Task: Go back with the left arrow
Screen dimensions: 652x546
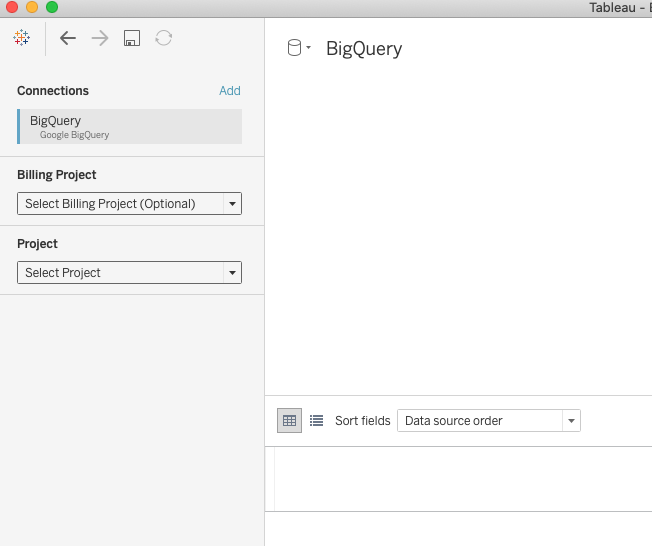Action: click(x=68, y=38)
